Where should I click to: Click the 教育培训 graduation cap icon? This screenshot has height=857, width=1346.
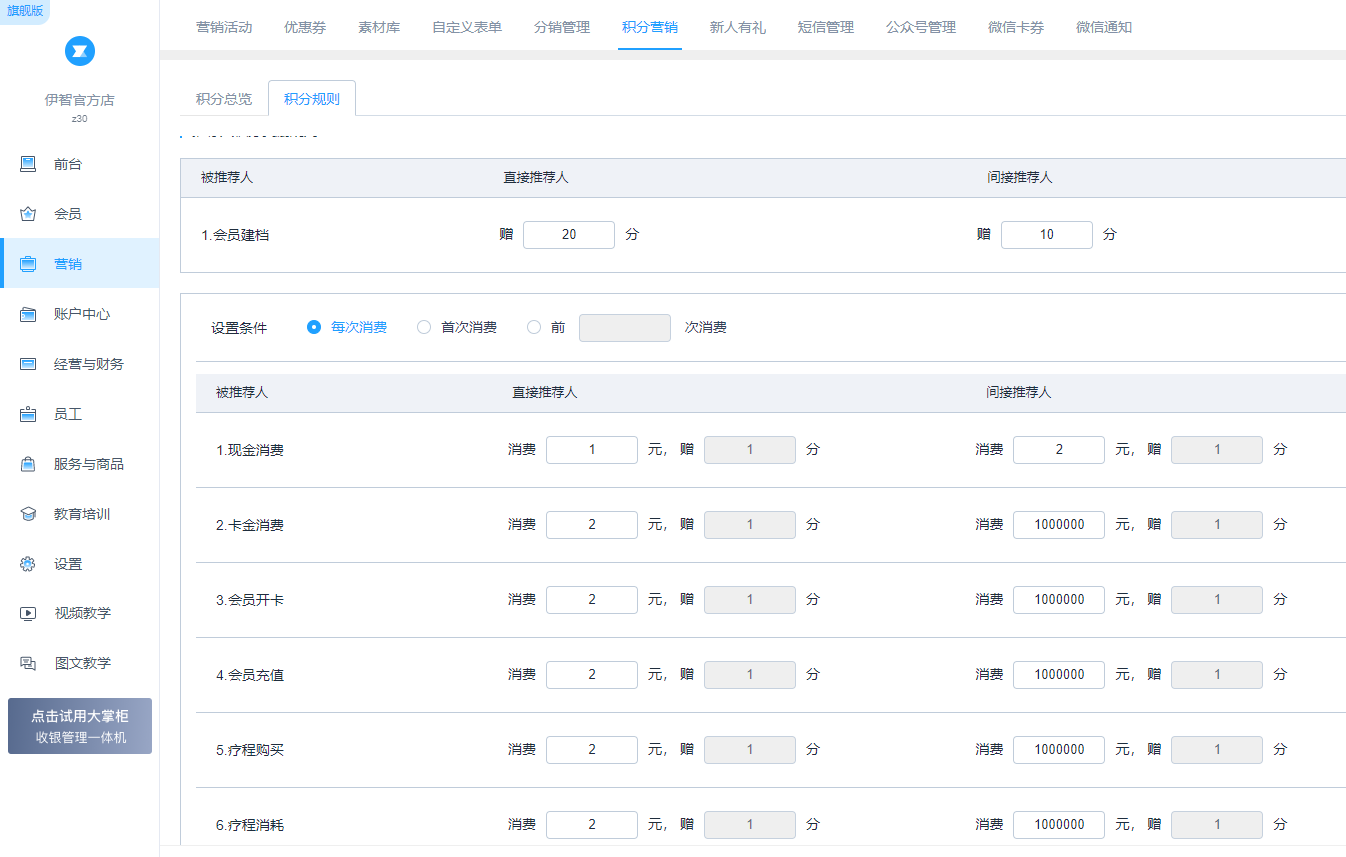click(28, 514)
